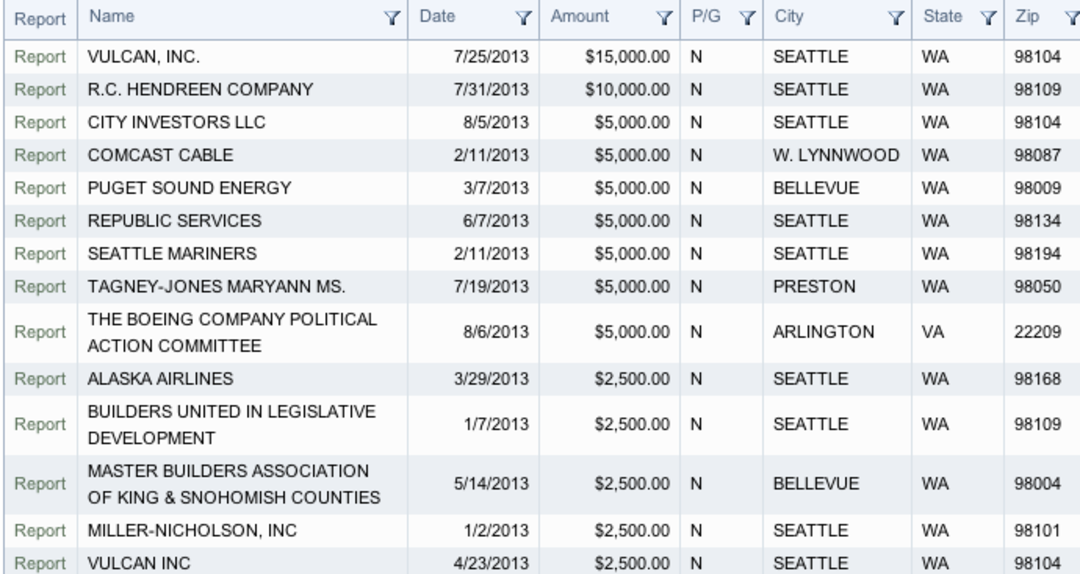
Task: Click the date 7/25/2013
Action: [491, 57]
